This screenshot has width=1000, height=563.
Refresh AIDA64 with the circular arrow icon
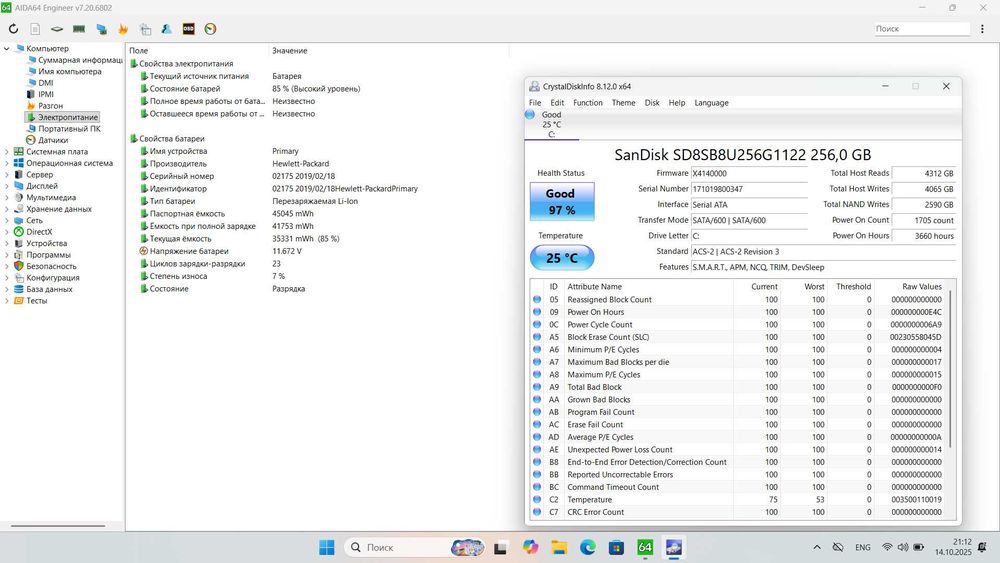pos(13,29)
